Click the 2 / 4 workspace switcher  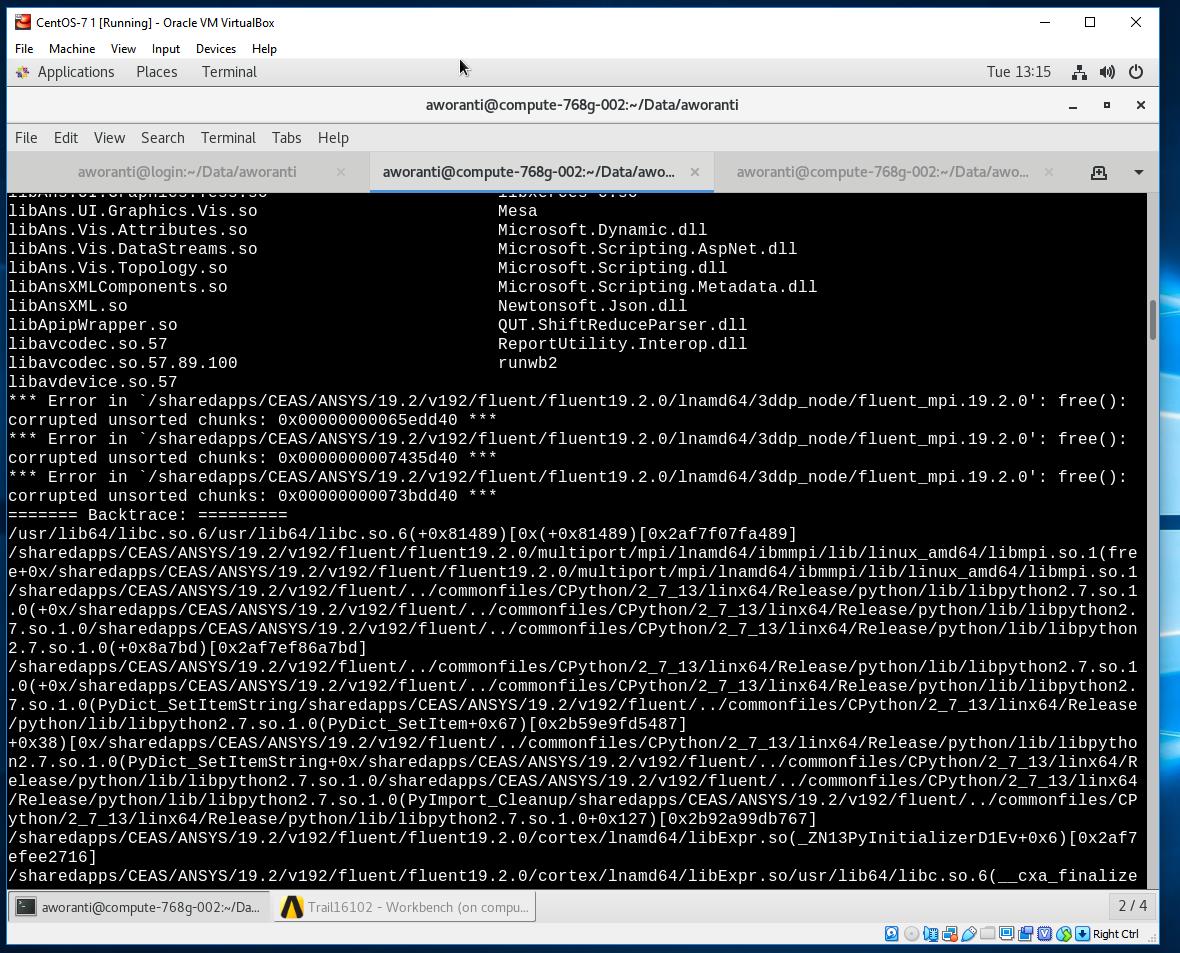[x=1133, y=906]
